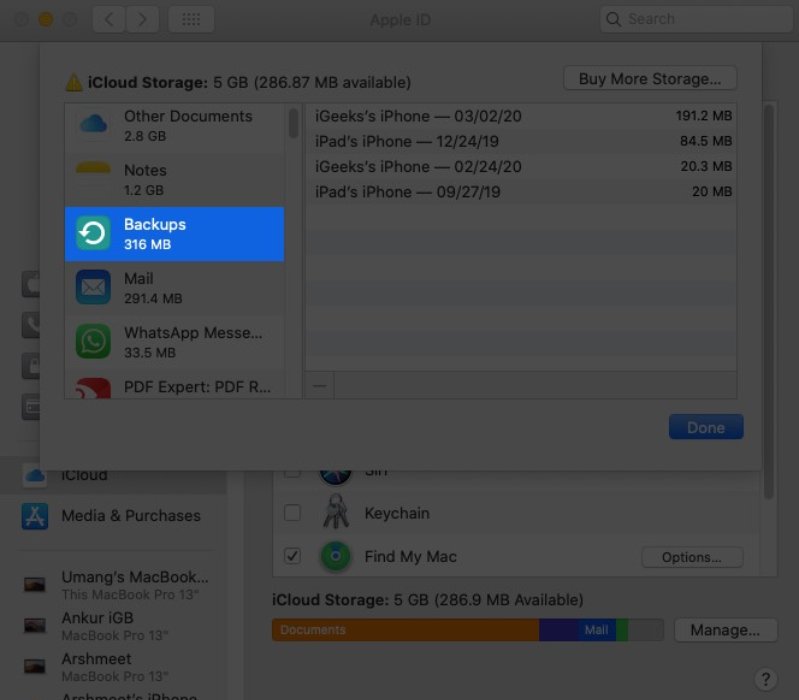Screen dimensions: 799x700
Task: Click Buy More Storage button
Action: tap(650, 78)
